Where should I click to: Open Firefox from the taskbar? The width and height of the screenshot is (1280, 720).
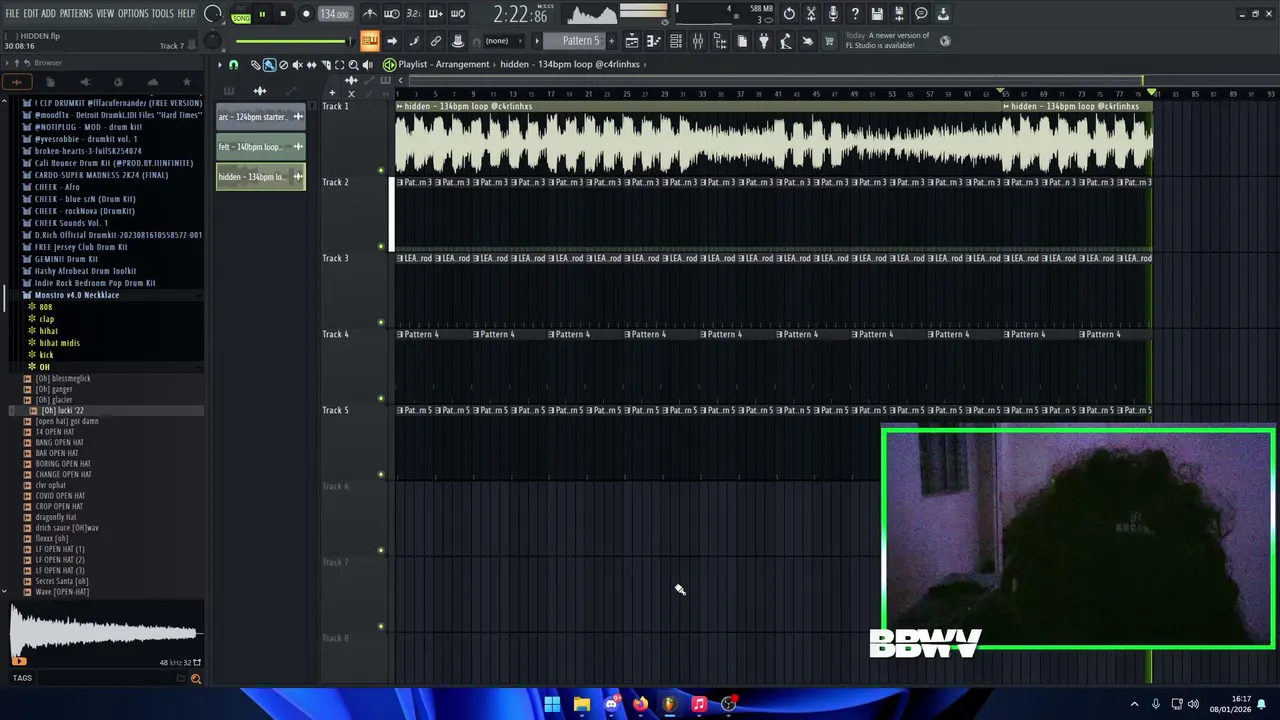coord(640,704)
